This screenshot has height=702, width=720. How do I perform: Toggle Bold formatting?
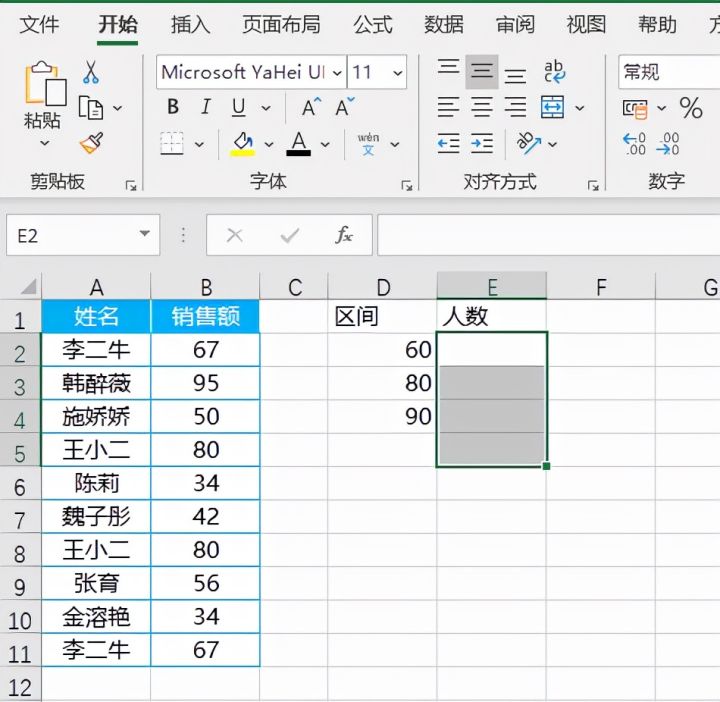[173, 107]
